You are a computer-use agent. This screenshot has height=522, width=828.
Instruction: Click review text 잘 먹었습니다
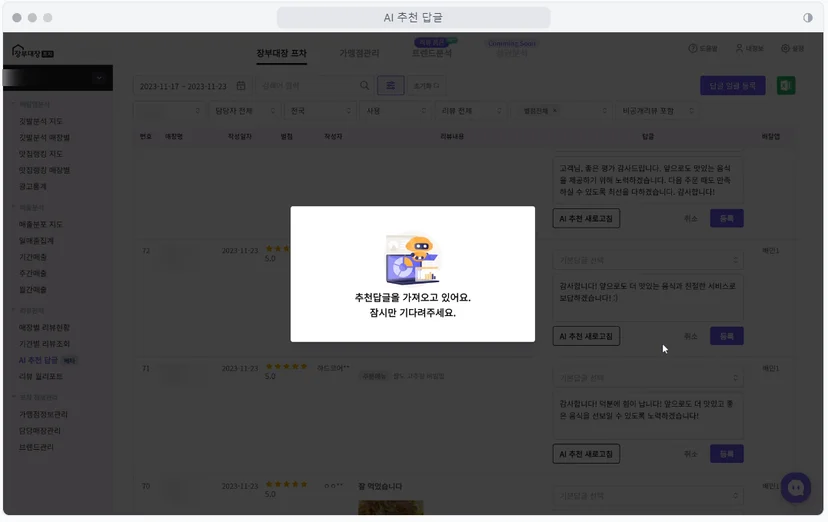(380, 486)
